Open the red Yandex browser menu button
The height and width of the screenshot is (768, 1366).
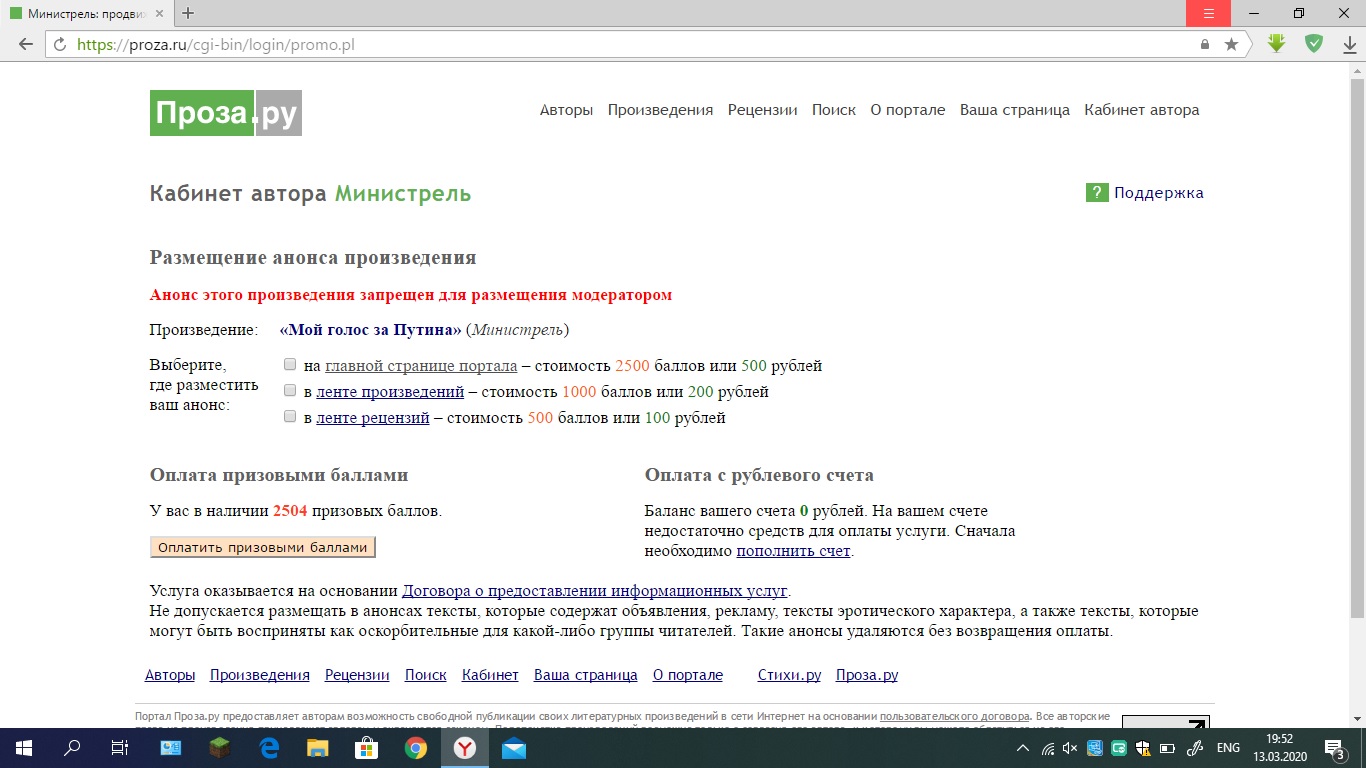pyautogui.click(x=1208, y=13)
